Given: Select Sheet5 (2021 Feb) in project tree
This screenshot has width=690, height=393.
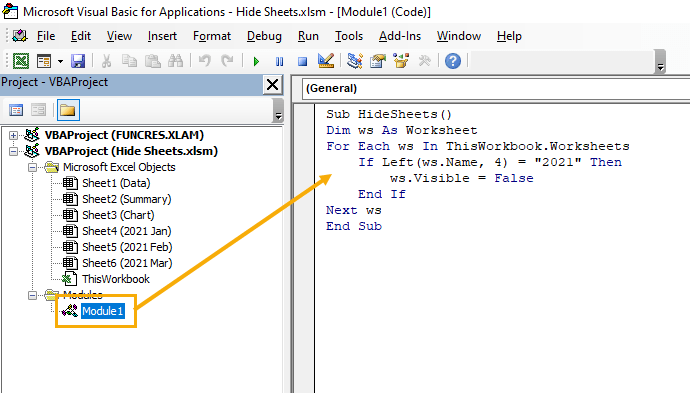Looking at the screenshot, I should tap(127, 247).
